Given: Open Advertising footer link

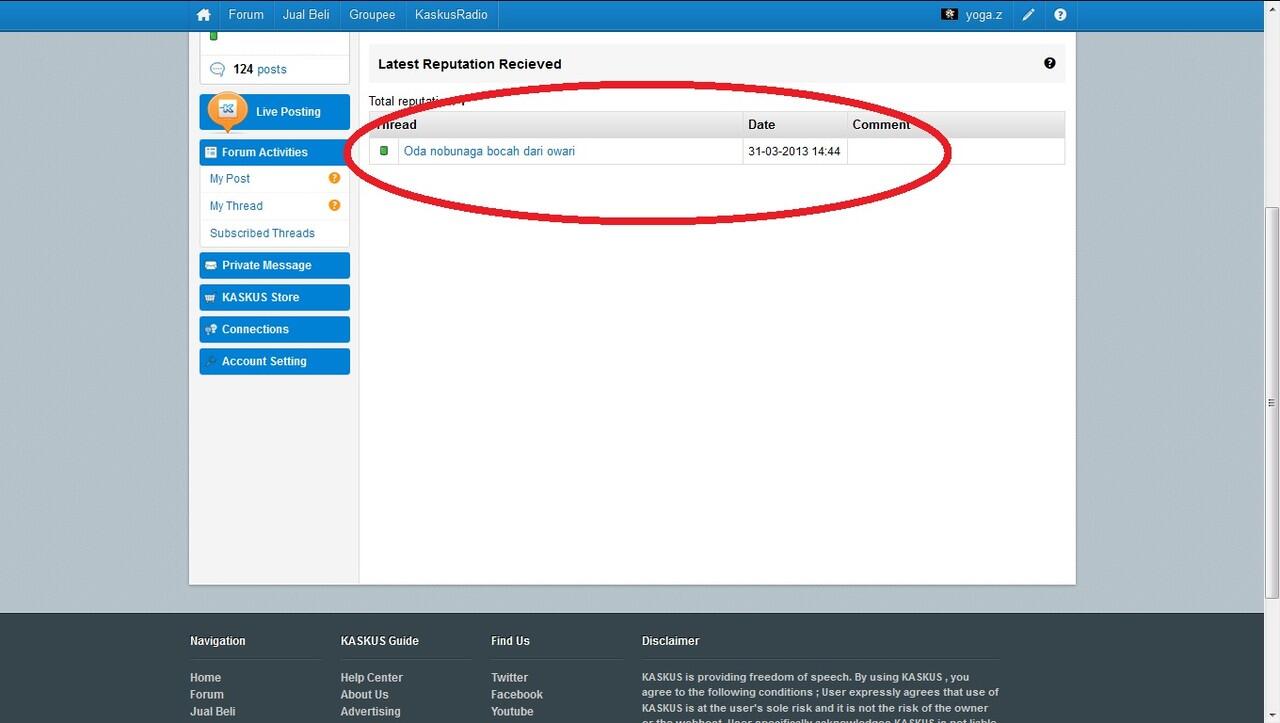Looking at the screenshot, I should pos(371,711).
